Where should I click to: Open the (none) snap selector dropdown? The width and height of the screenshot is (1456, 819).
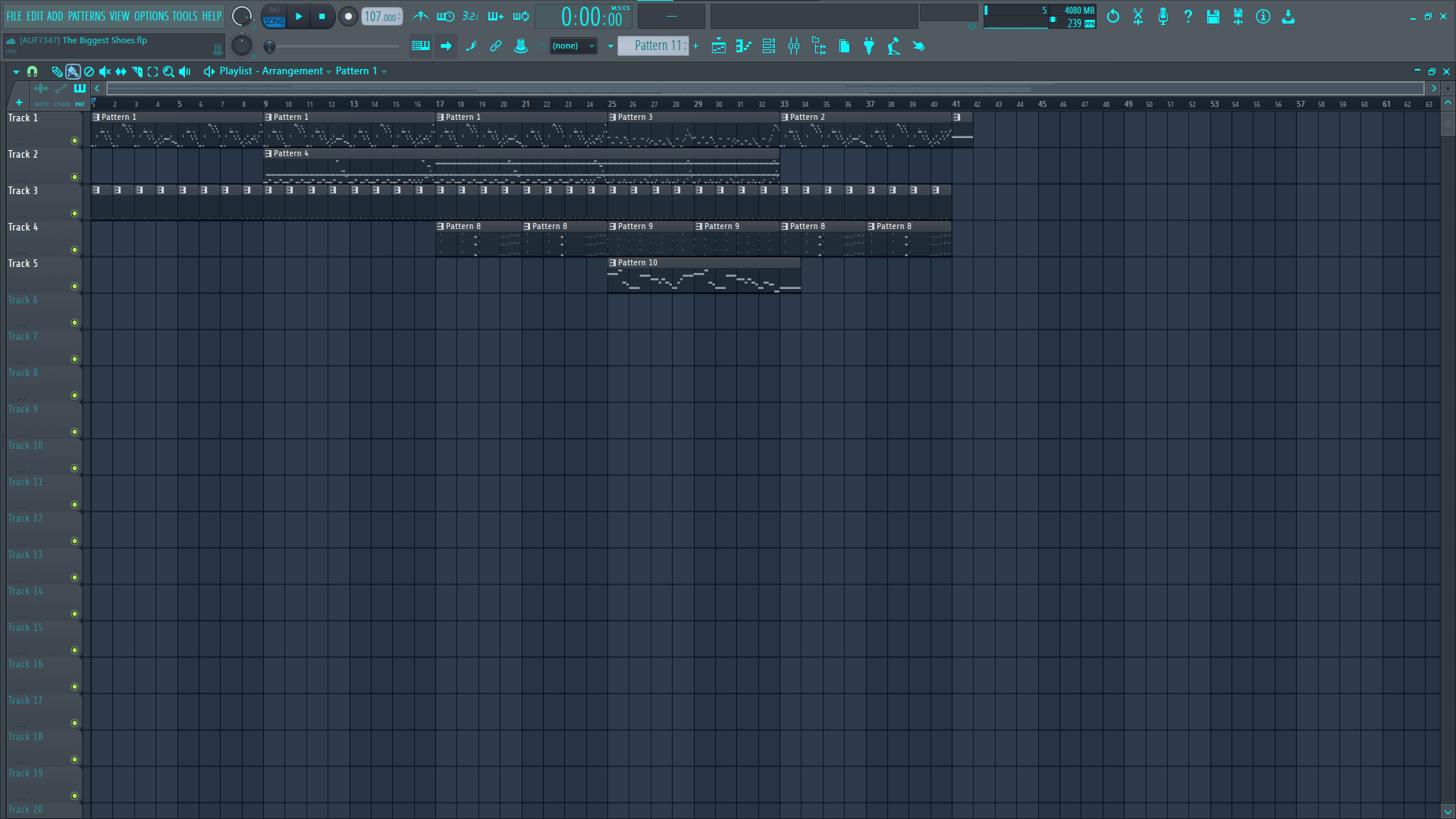point(573,46)
